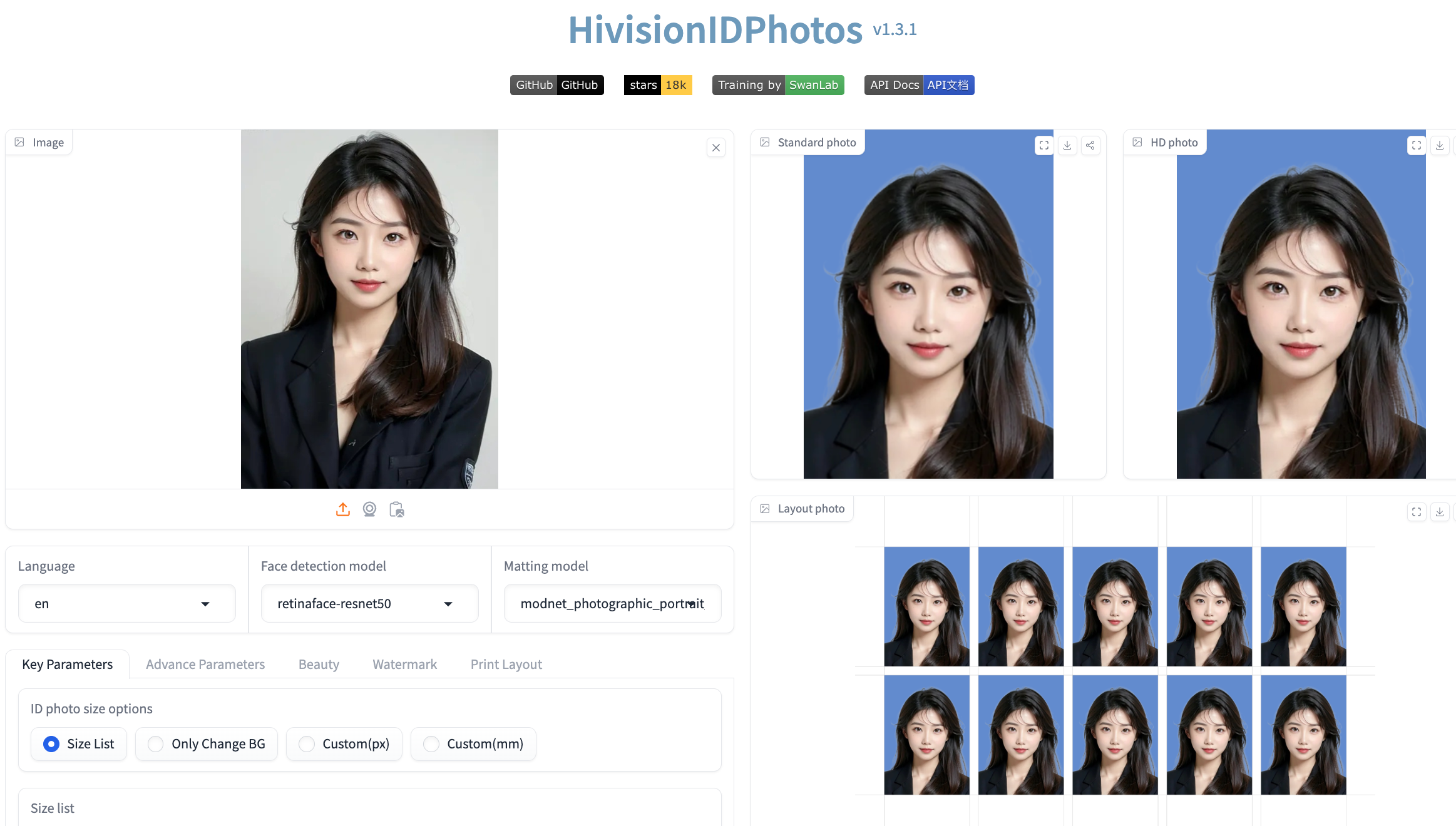Remove the uploaded input image
The image size is (1456, 826).
pos(716,148)
